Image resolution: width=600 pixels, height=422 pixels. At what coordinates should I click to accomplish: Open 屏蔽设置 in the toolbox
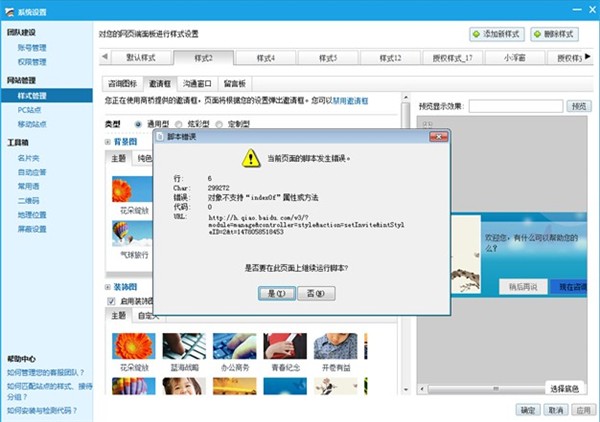(x=32, y=229)
